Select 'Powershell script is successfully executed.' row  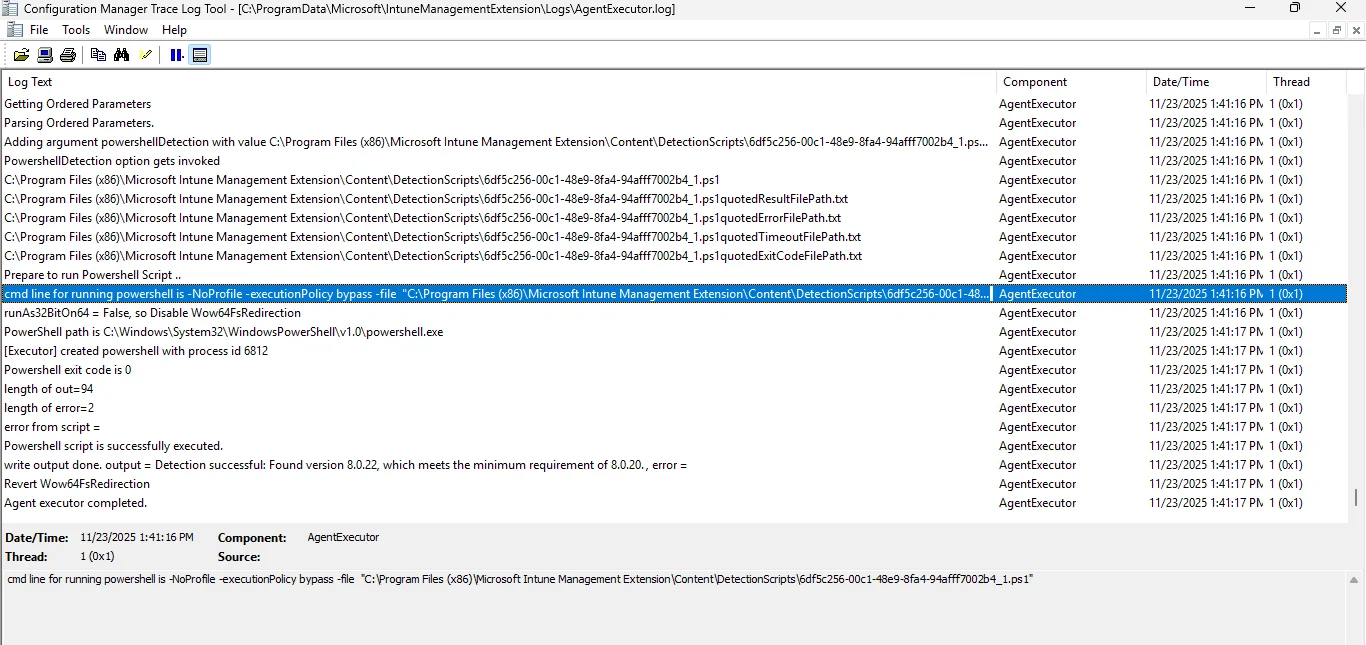(674, 446)
